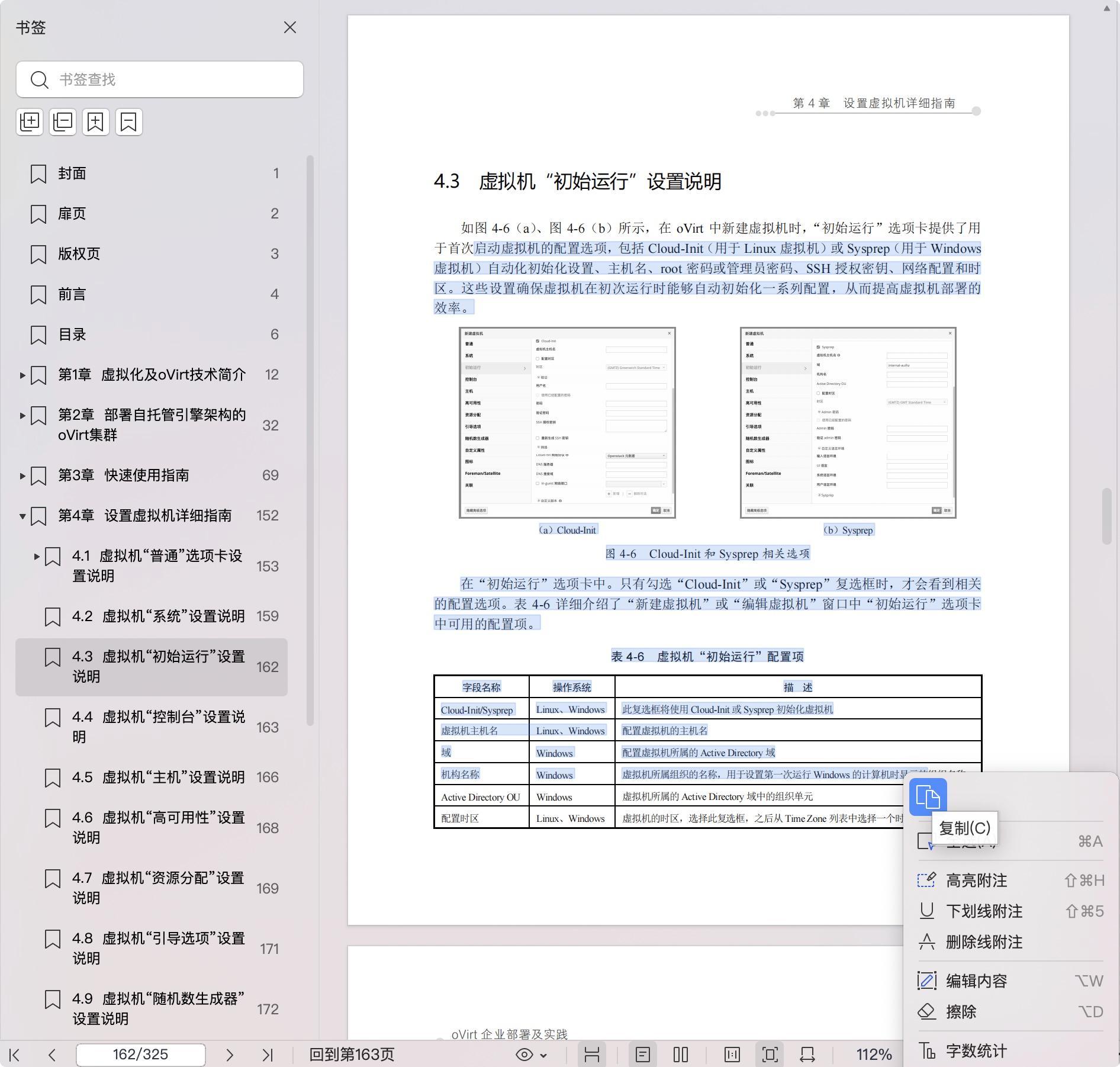Click the collapse all bookmarks icon
The image size is (1120, 1067).
63,122
